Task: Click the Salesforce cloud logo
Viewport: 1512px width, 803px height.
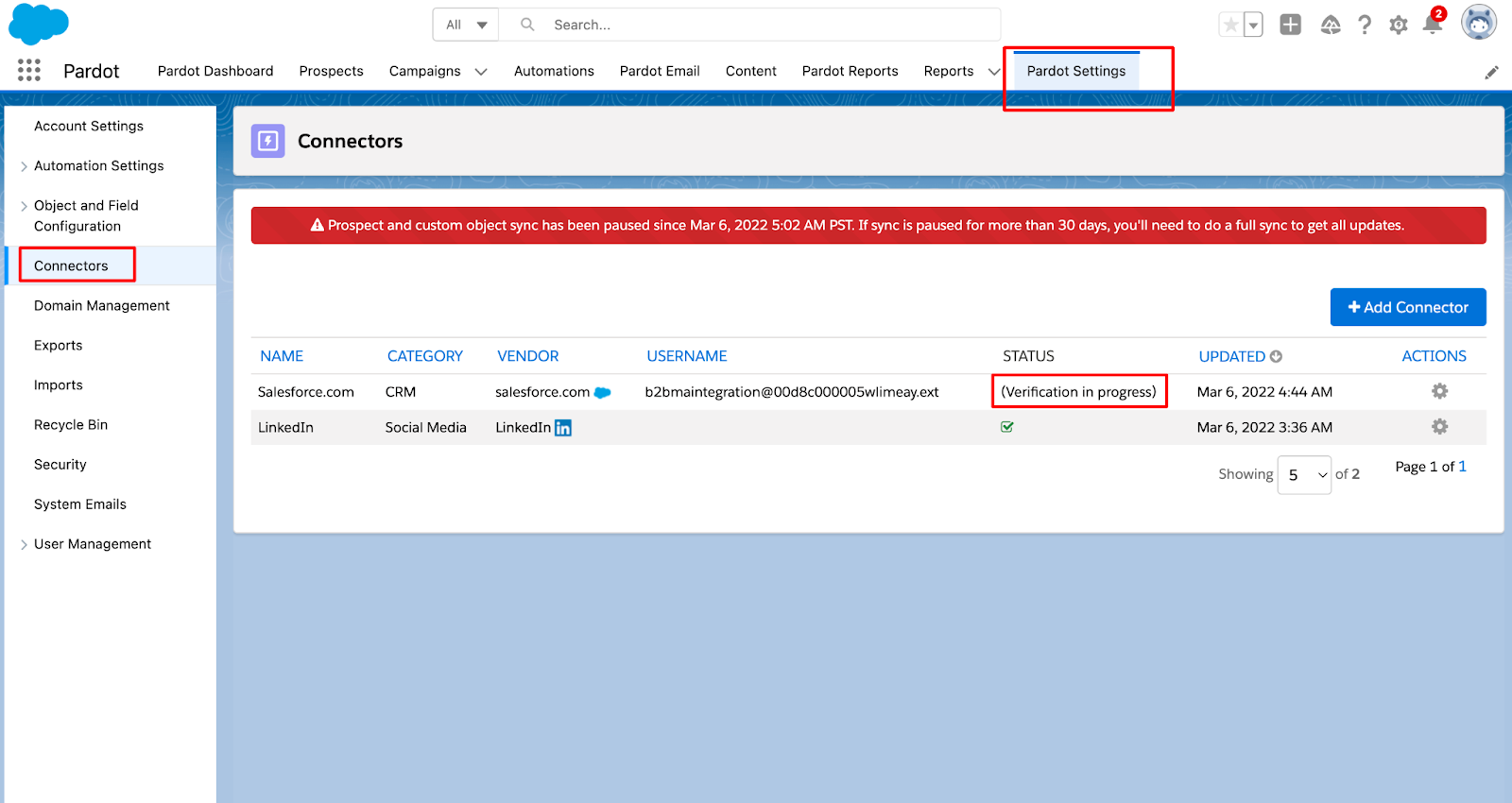Action: (39, 25)
